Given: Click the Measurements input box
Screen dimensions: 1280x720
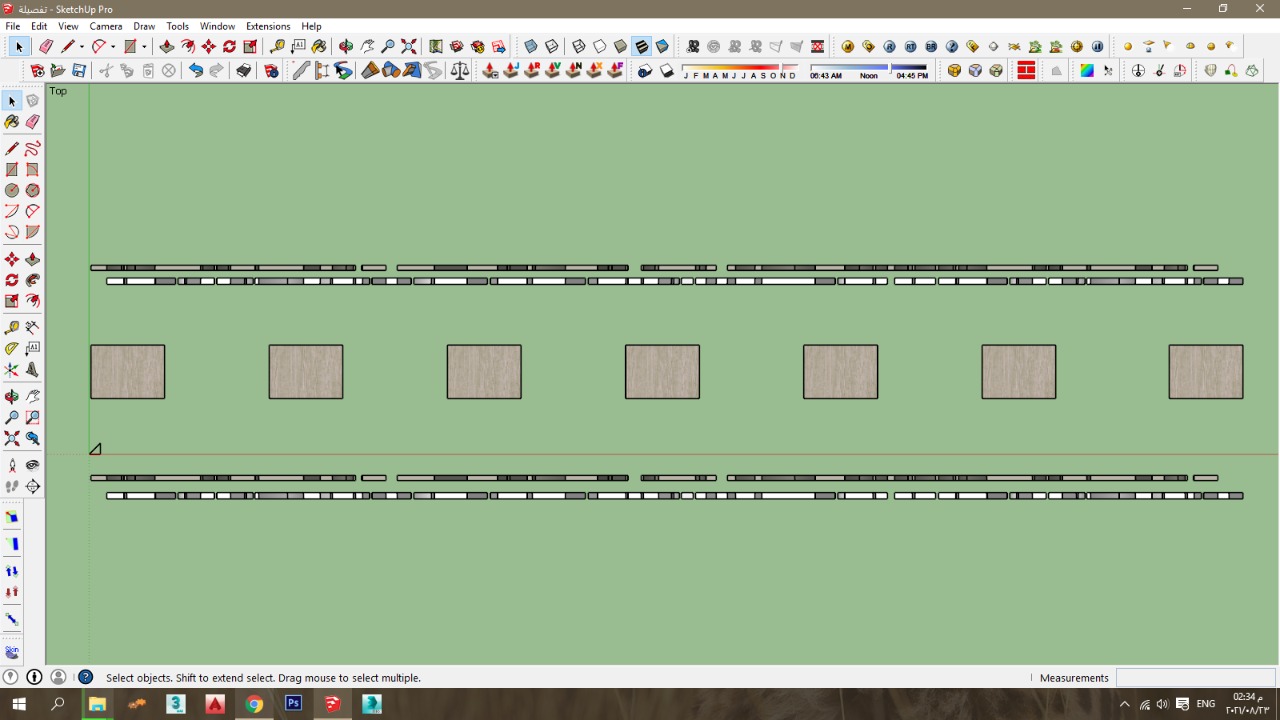Looking at the screenshot, I should [1195, 678].
